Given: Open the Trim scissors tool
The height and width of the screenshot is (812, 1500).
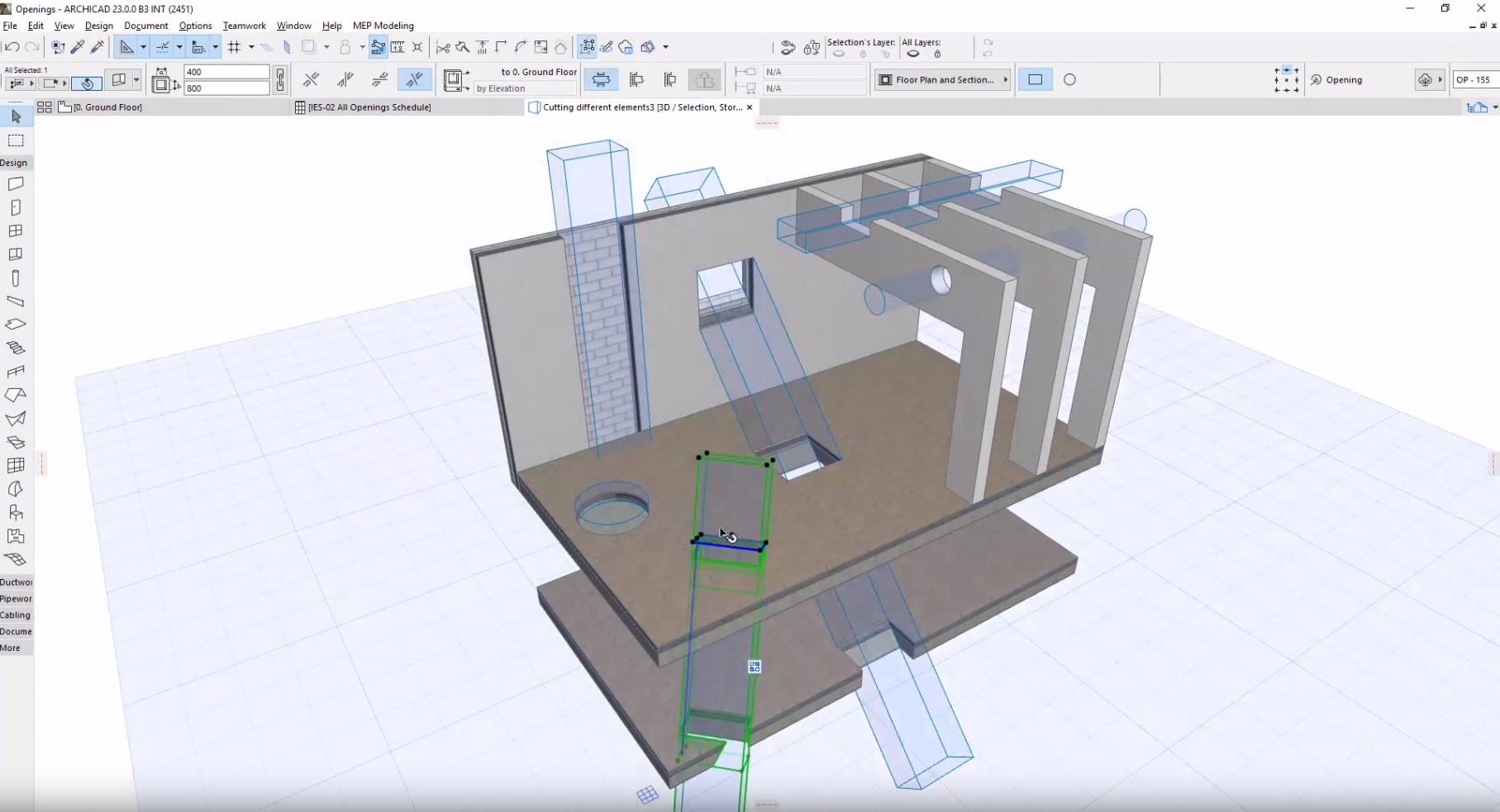Looking at the screenshot, I should 443,47.
